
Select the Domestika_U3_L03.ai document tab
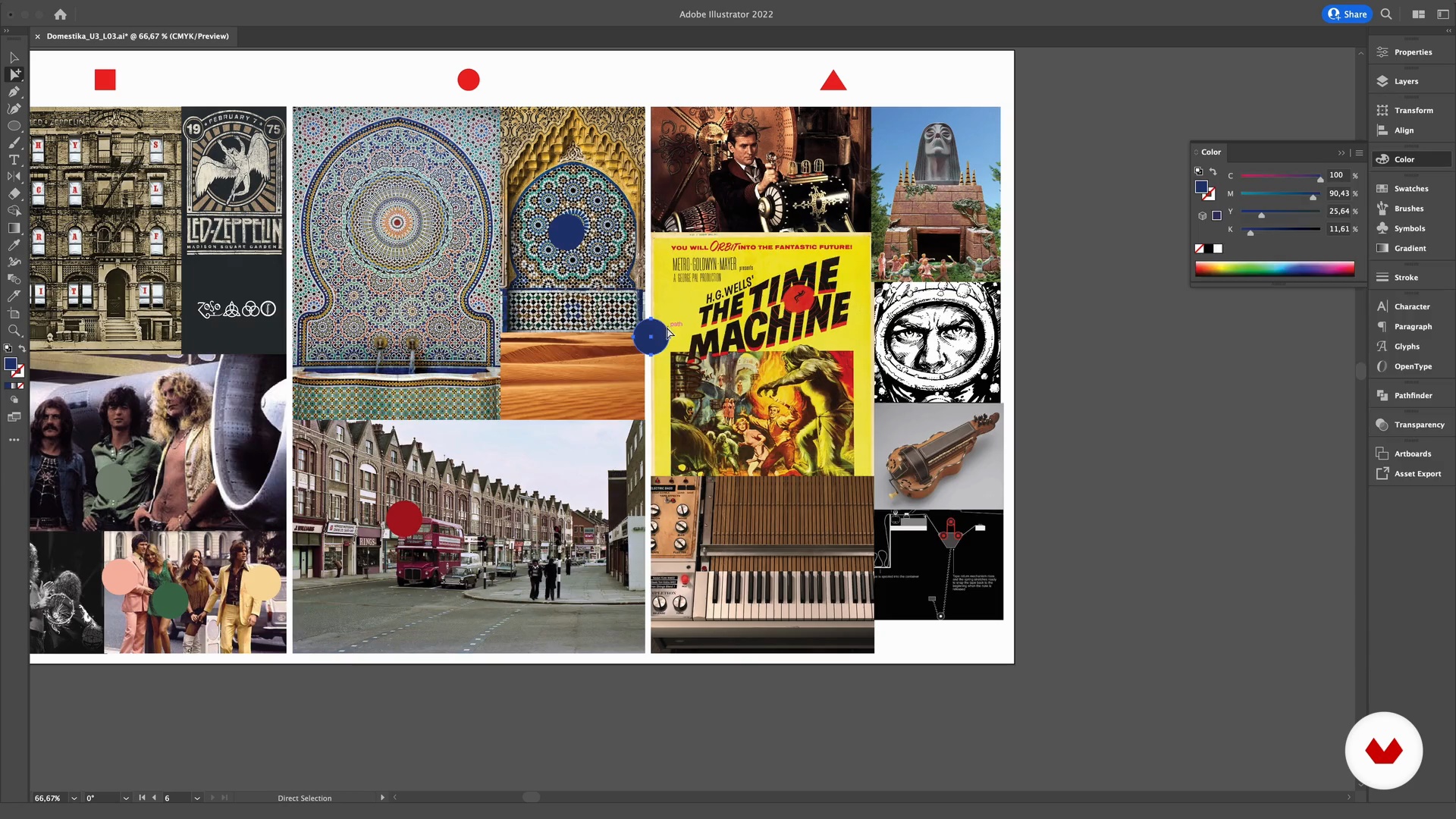coord(137,36)
